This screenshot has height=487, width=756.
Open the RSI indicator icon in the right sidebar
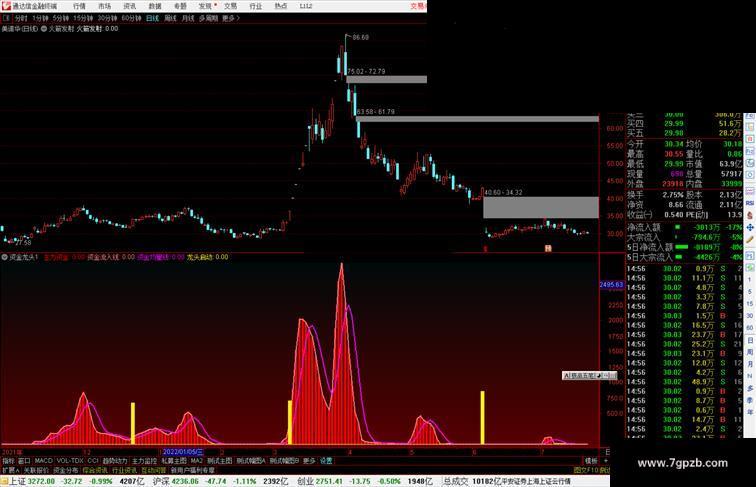[x=750, y=203]
